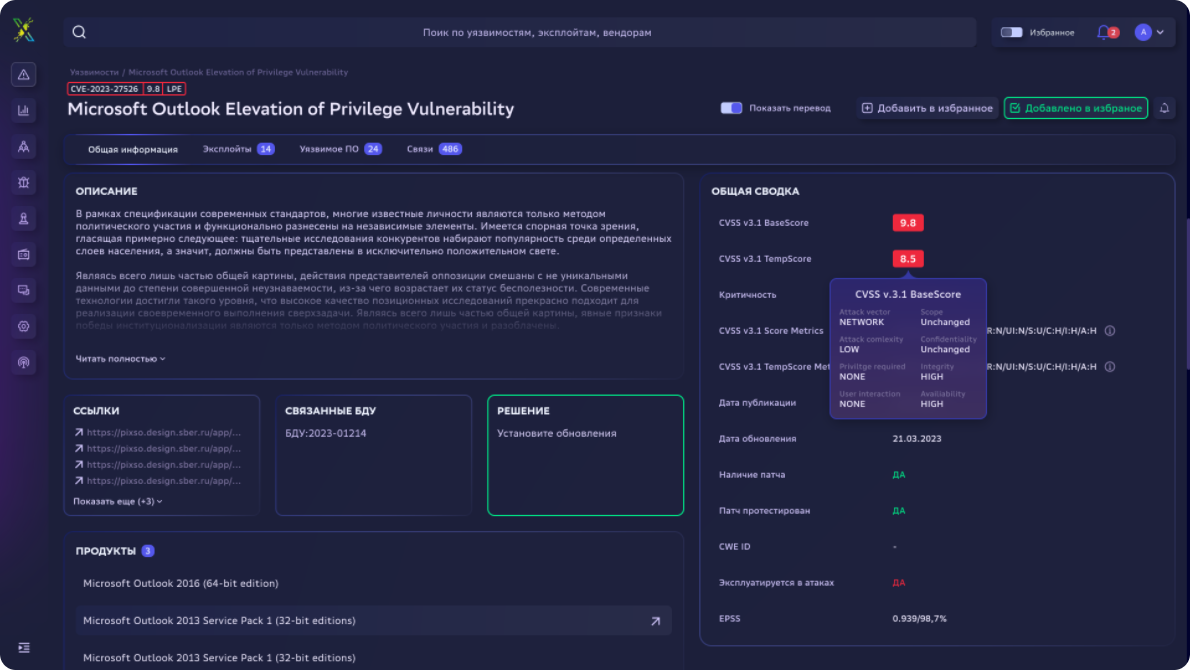Image resolution: width=1190 pixels, height=670 pixels.
Task: Click the search field for vulnerabilities
Action: 520,33
